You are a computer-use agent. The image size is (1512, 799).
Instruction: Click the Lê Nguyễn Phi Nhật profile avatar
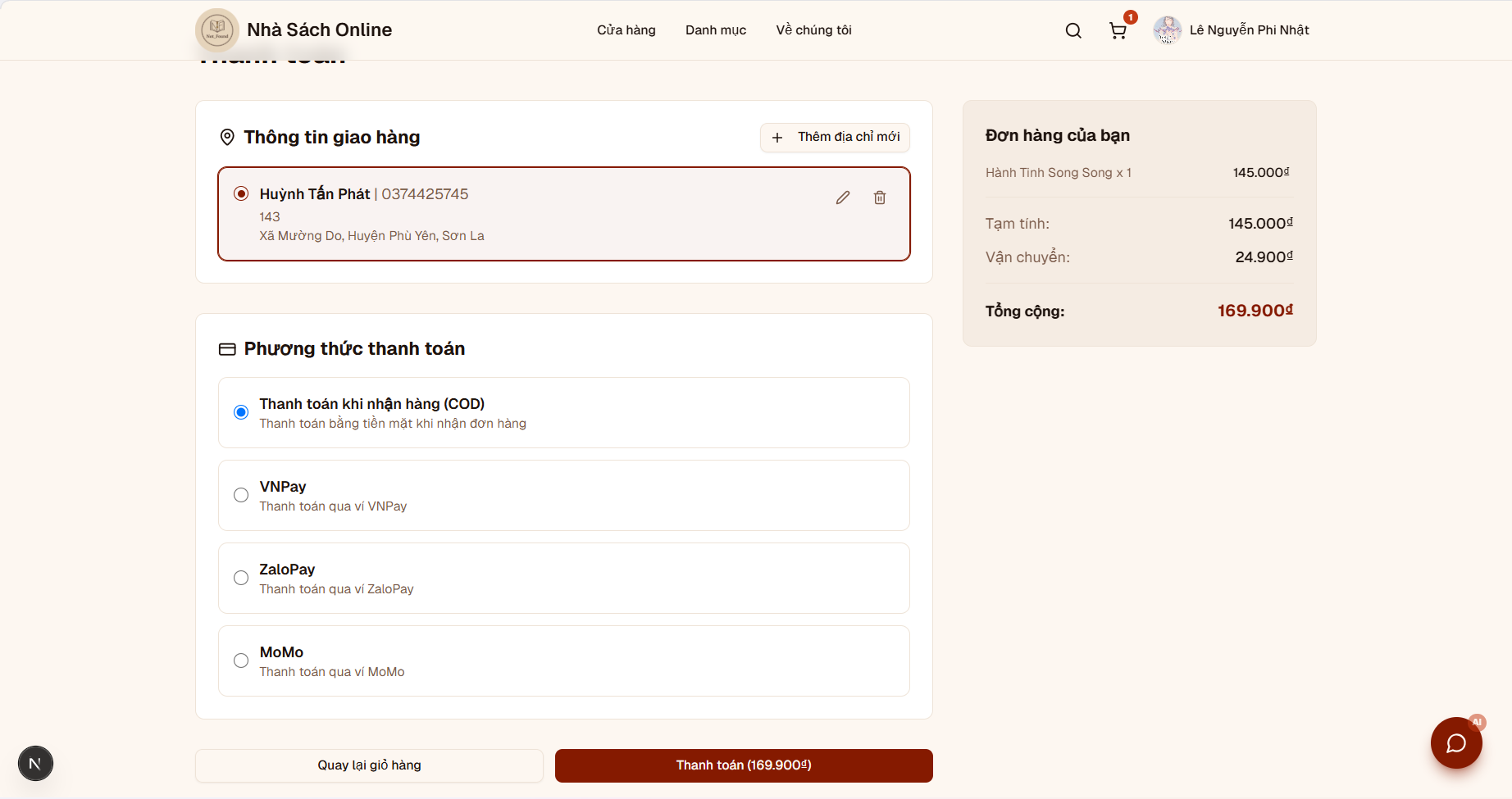1166,30
